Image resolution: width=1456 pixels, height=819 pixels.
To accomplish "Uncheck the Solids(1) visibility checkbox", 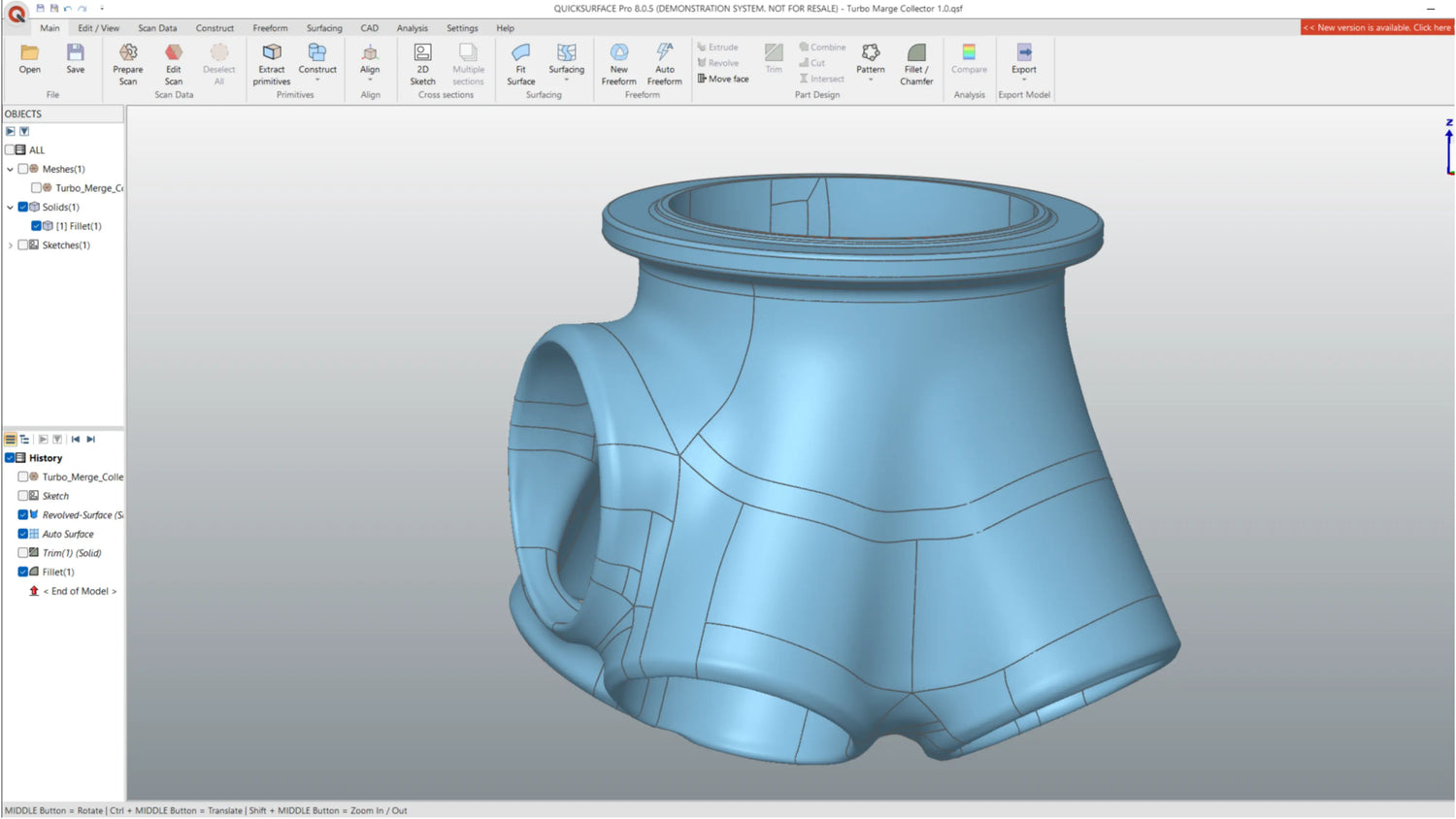I will 23,207.
